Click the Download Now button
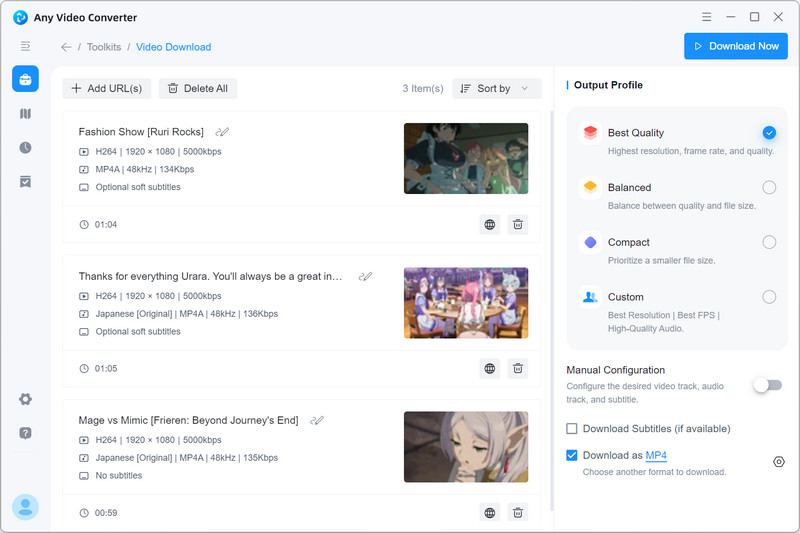This screenshot has width=800, height=533. click(x=735, y=46)
